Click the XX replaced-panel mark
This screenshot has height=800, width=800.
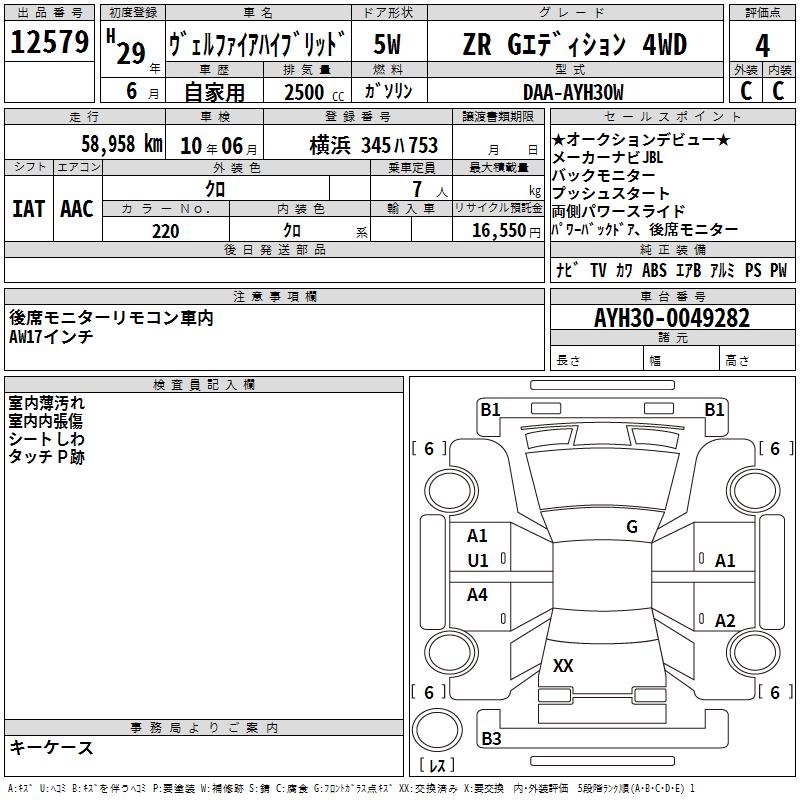click(563, 665)
